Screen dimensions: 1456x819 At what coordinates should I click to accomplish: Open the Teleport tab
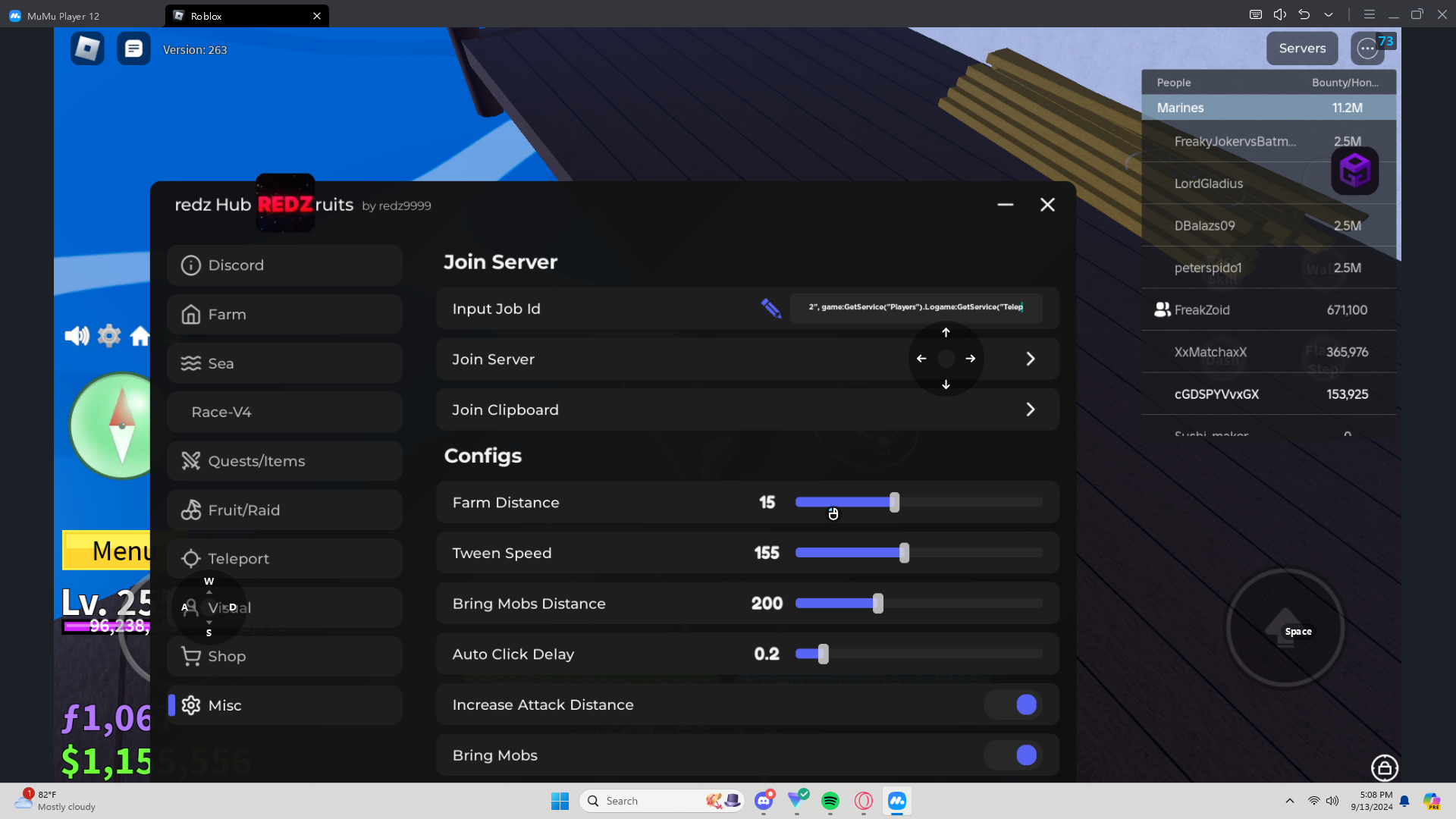(284, 559)
